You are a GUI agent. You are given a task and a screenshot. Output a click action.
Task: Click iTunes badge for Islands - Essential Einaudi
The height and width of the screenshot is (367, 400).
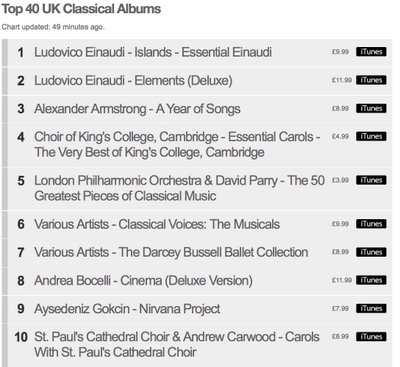(x=371, y=52)
